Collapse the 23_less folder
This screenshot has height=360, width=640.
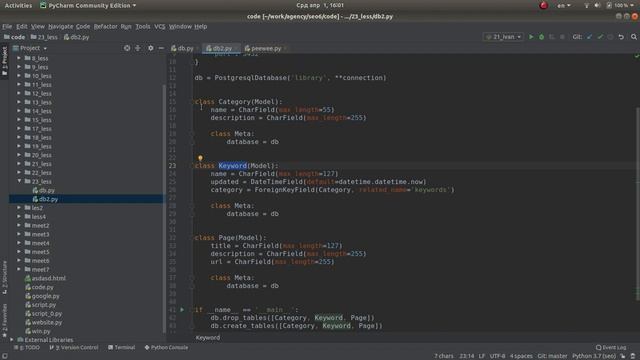pos(19,181)
